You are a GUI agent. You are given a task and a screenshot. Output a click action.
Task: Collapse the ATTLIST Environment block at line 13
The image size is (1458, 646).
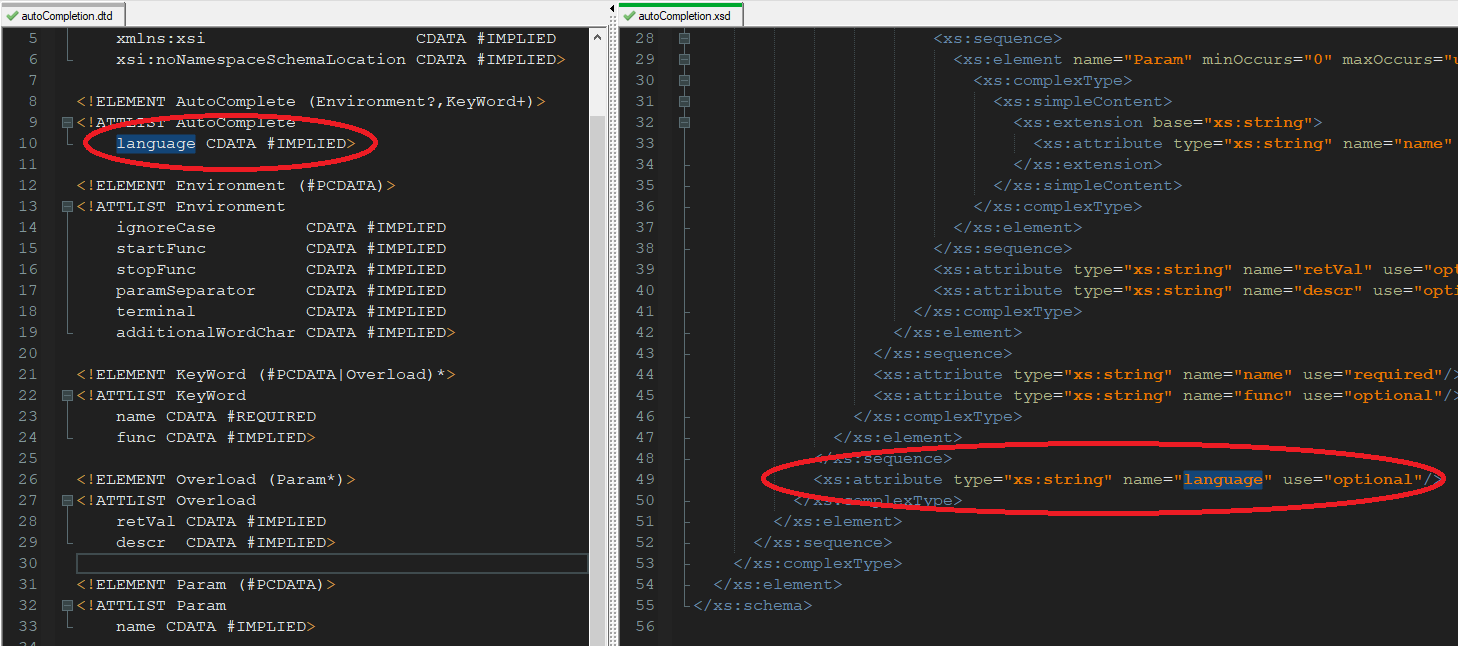pos(66,206)
